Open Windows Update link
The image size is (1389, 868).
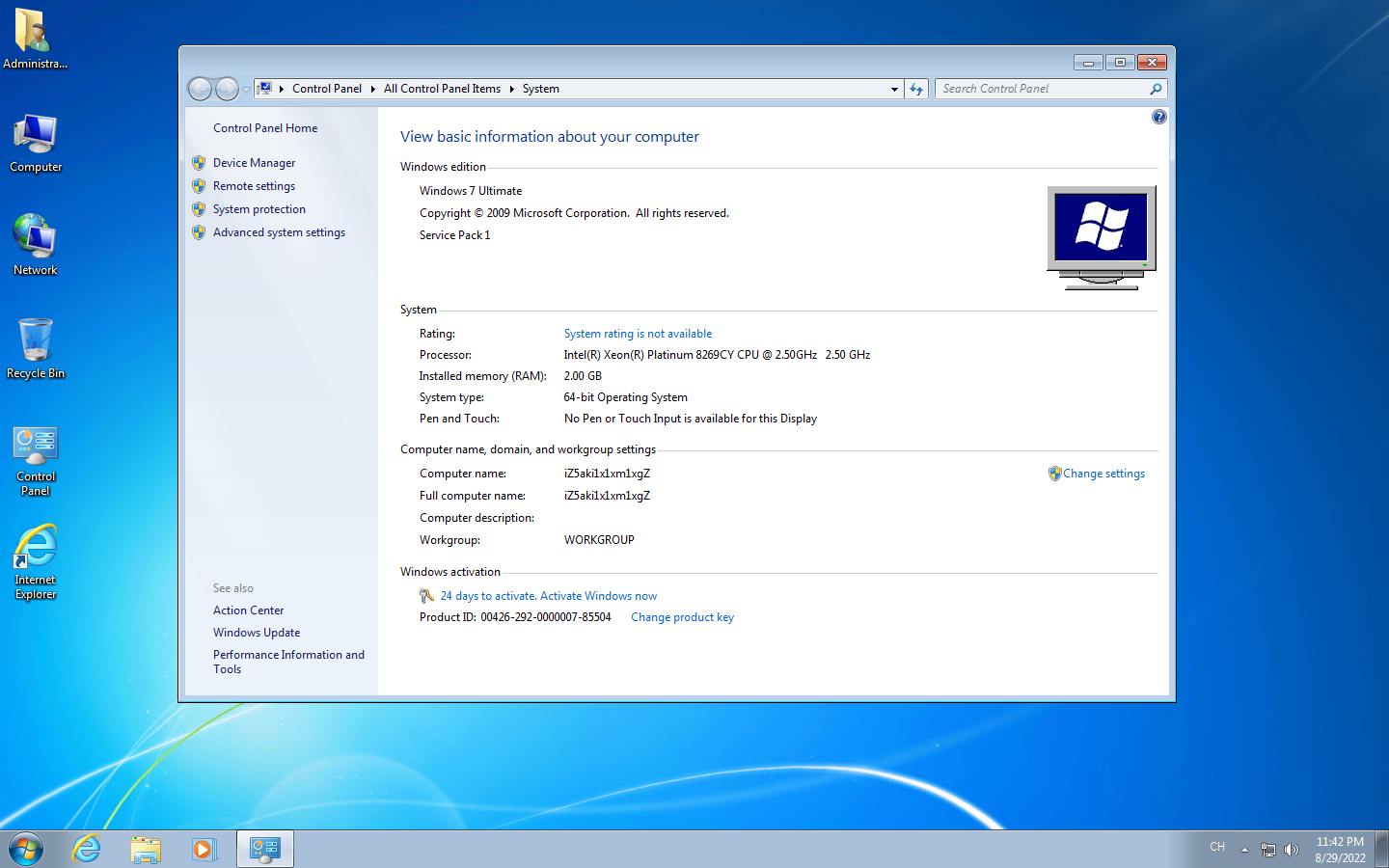pyautogui.click(x=257, y=633)
